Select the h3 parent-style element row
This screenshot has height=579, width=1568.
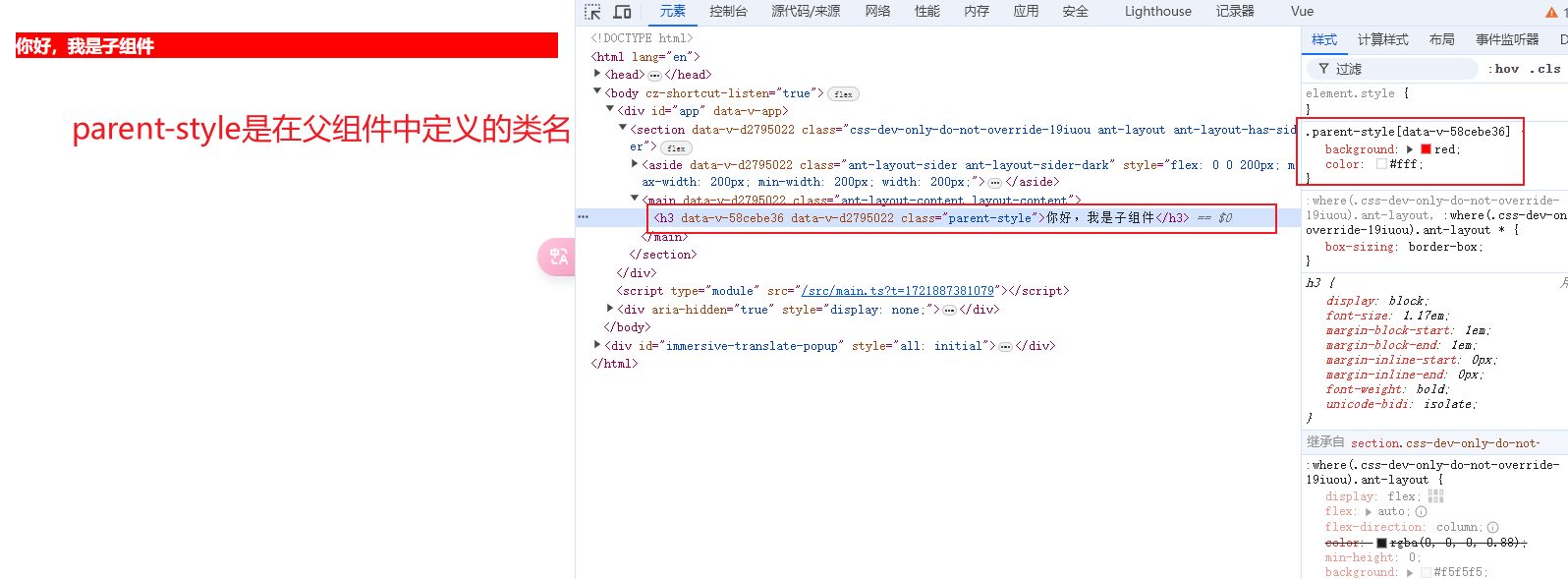(x=937, y=218)
